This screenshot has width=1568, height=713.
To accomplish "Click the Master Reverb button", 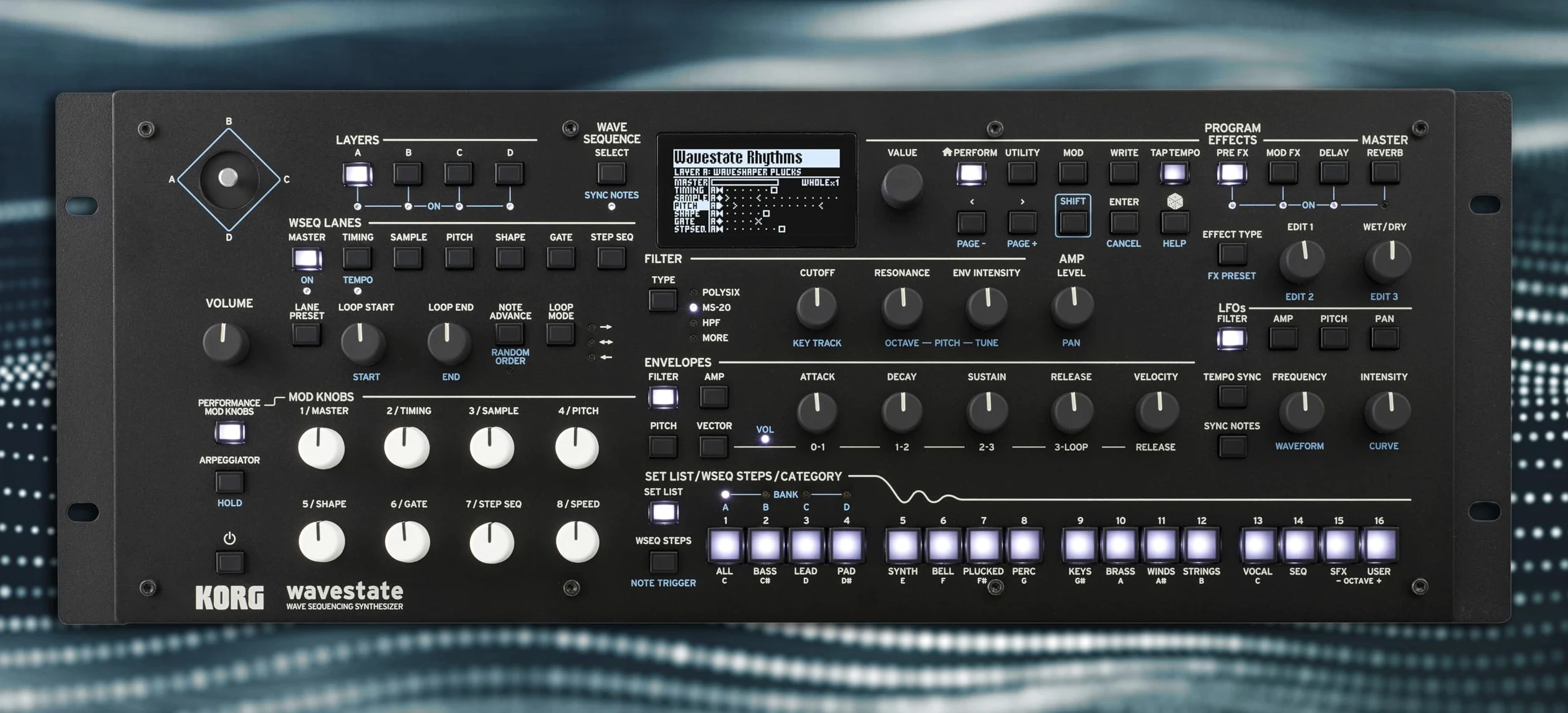I will [x=1384, y=173].
